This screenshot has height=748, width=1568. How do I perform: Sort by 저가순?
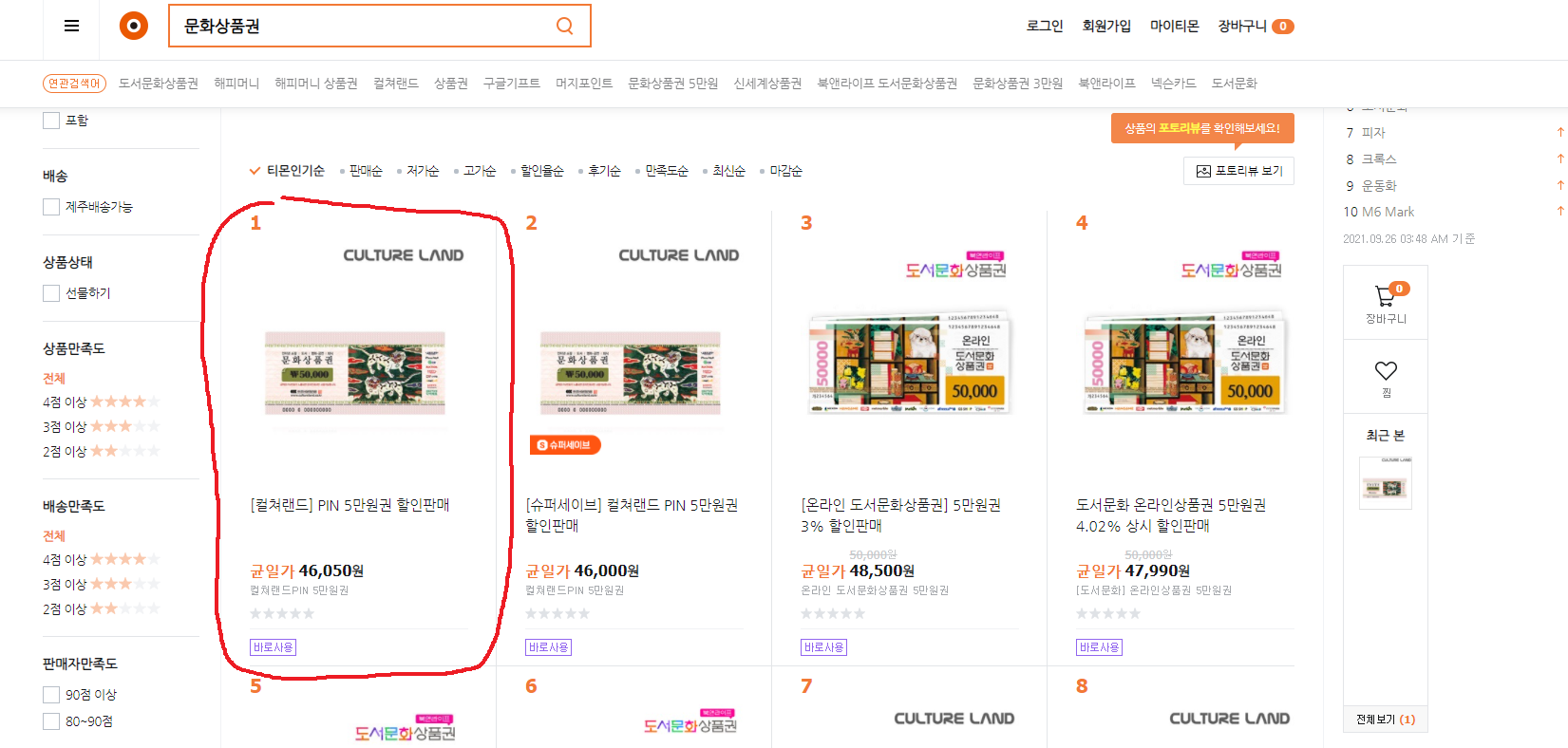coord(423,171)
